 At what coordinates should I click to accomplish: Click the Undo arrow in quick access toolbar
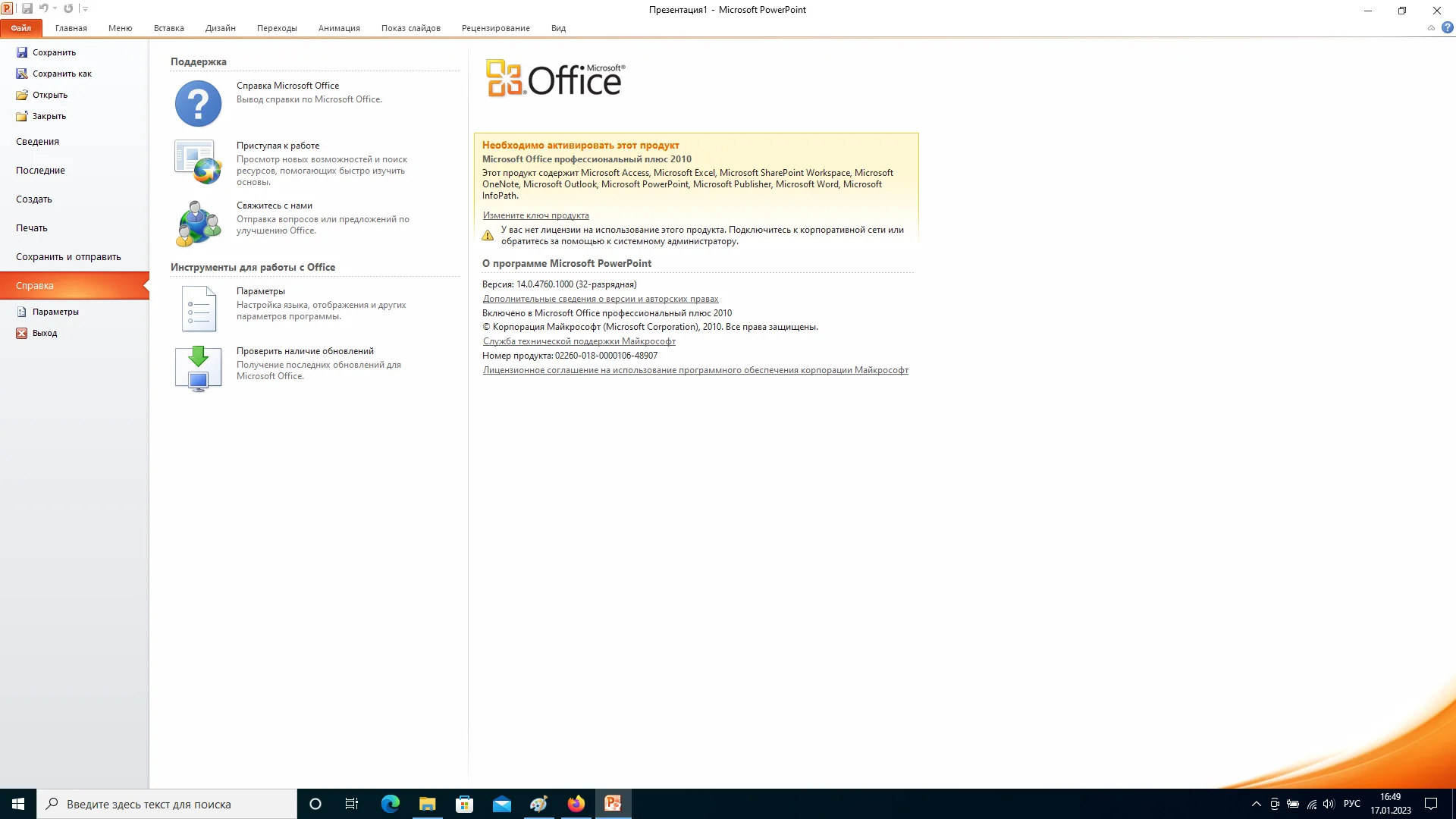[x=43, y=9]
